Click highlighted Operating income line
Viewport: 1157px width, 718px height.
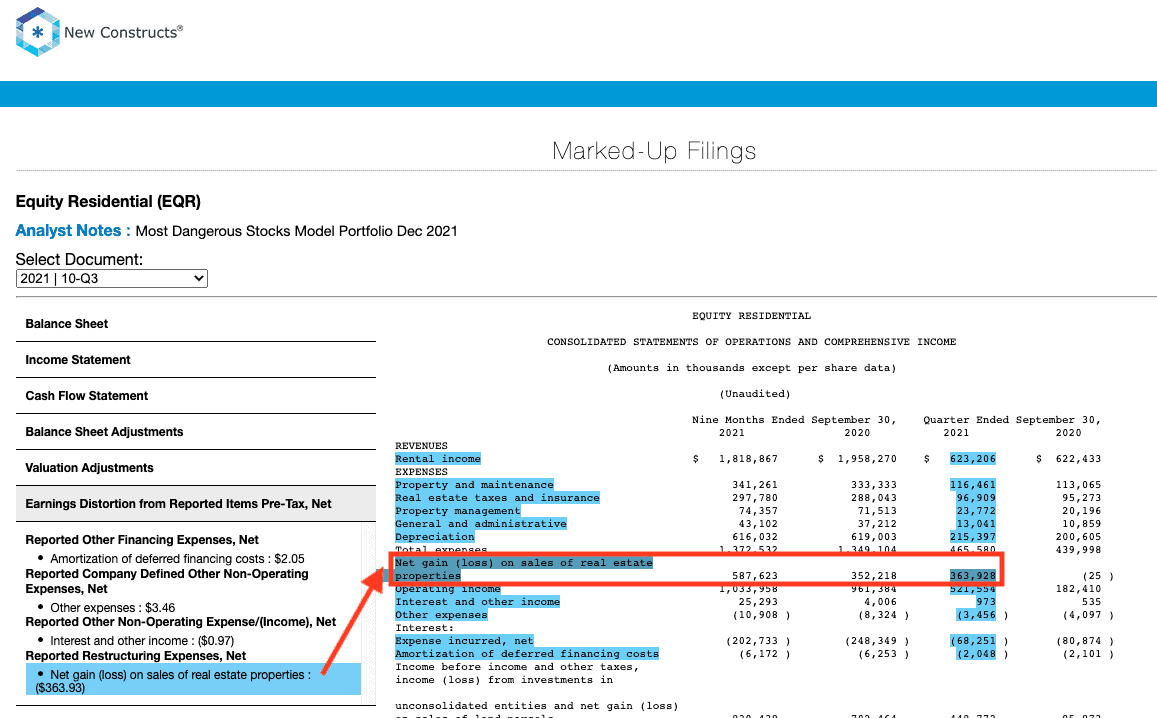pos(448,590)
